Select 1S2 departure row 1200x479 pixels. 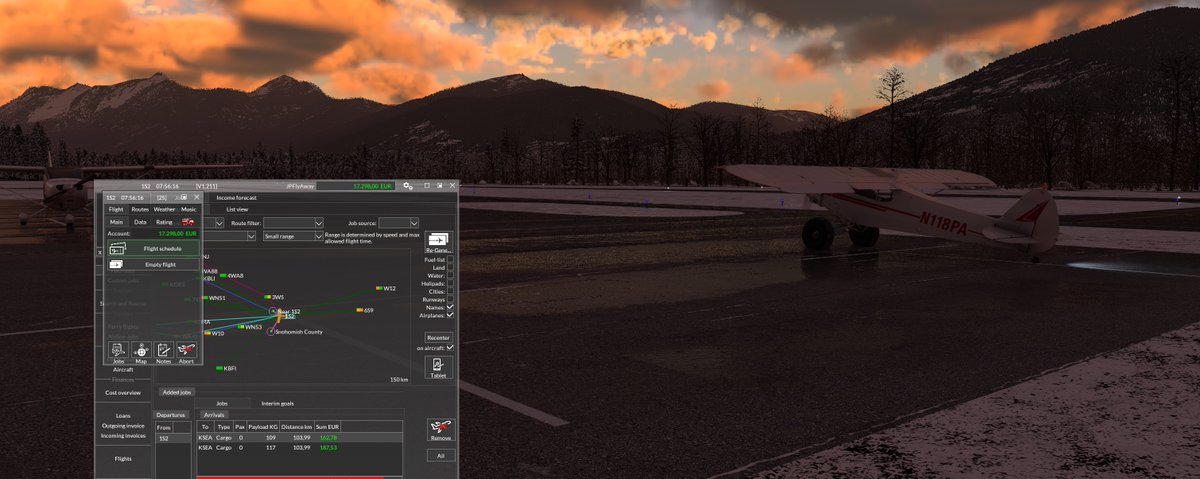pyautogui.click(x=172, y=437)
